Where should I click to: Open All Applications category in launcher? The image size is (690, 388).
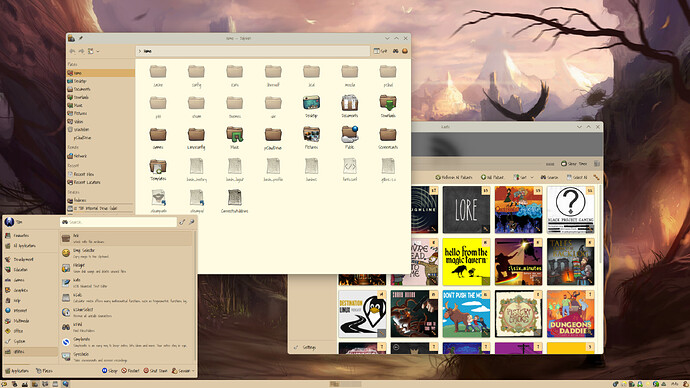click(31, 246)
